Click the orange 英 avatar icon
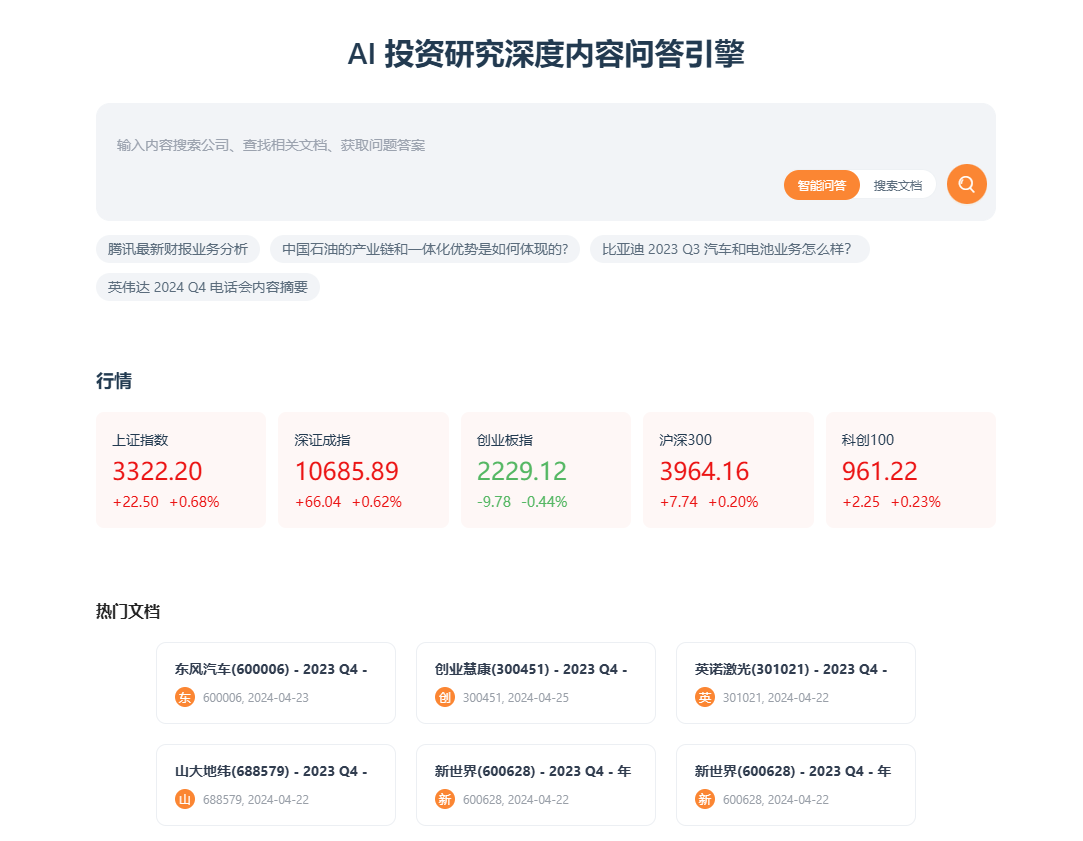 705,697
